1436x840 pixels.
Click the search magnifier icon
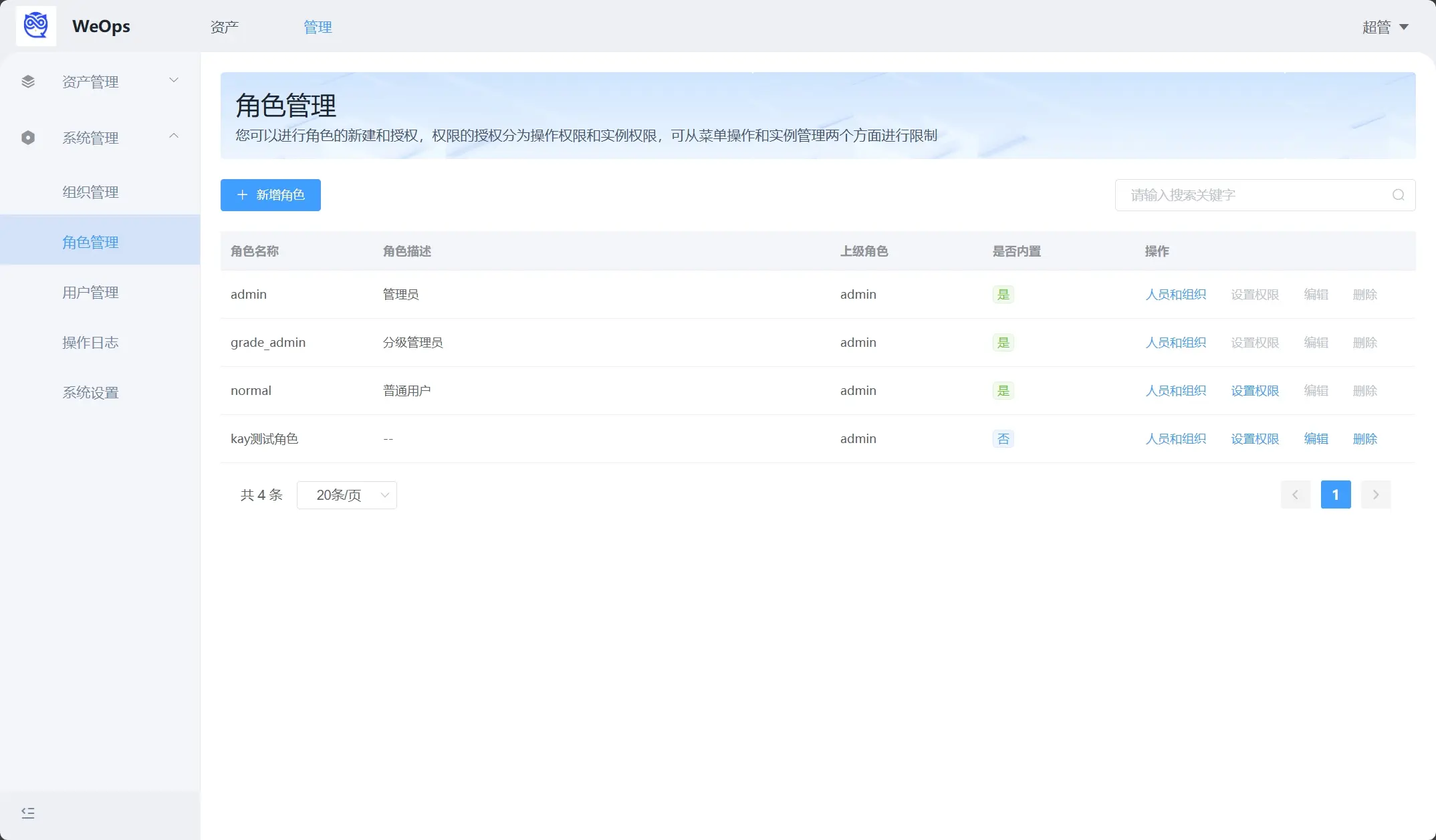1399,195
